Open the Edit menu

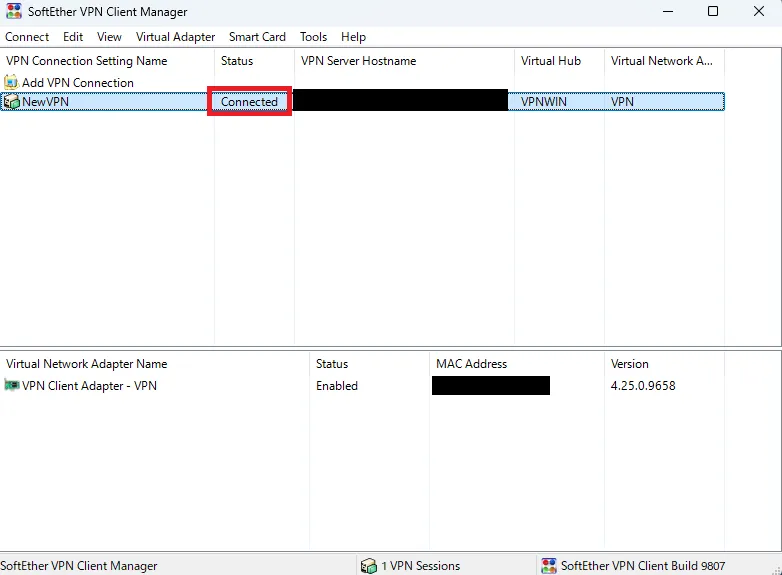point(73,37)
